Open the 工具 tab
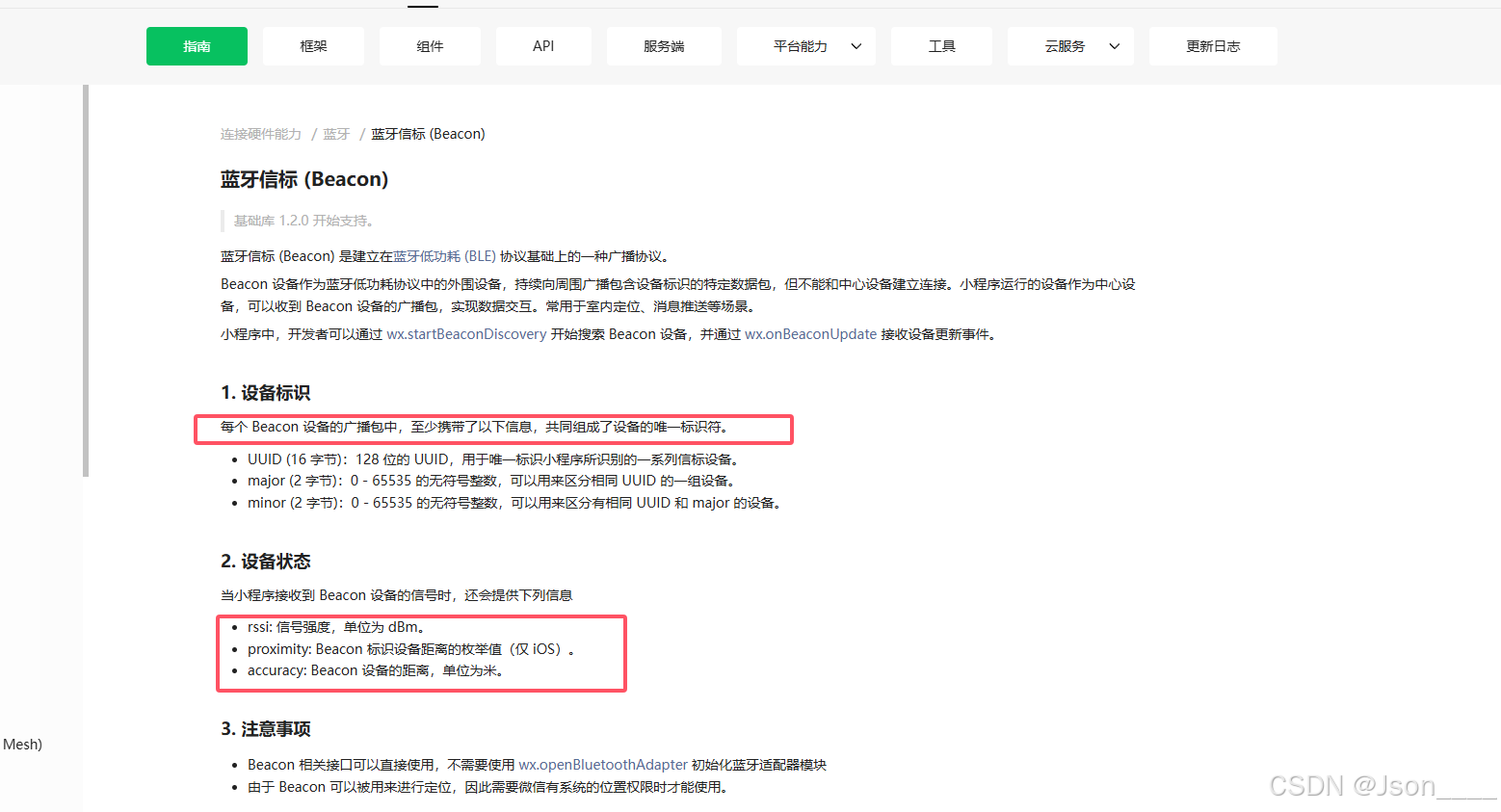The height and width of the screenshot is (812, 1501). (x=941, y=46)
